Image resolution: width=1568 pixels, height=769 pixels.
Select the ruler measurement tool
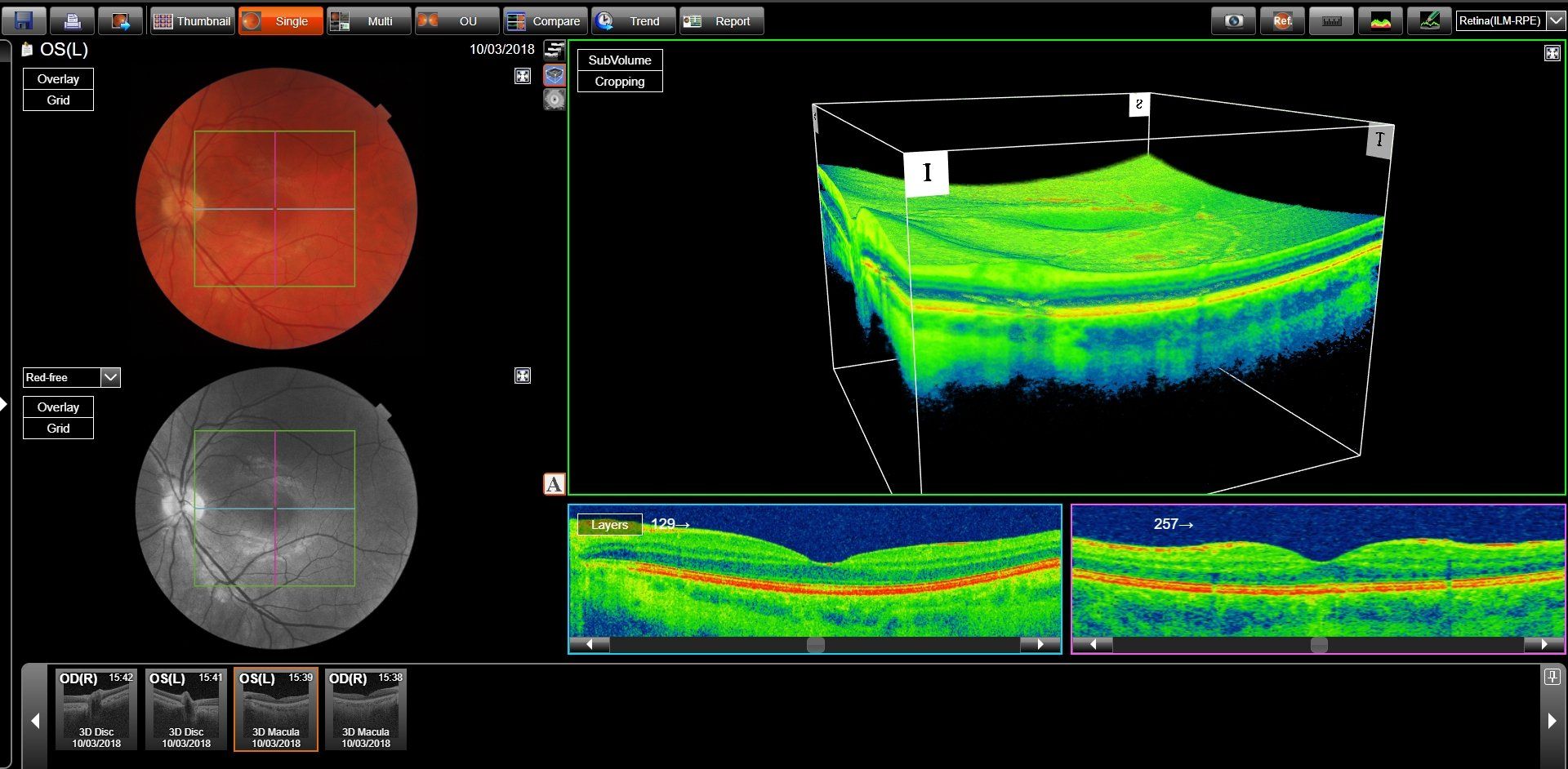click(1331, 20)
